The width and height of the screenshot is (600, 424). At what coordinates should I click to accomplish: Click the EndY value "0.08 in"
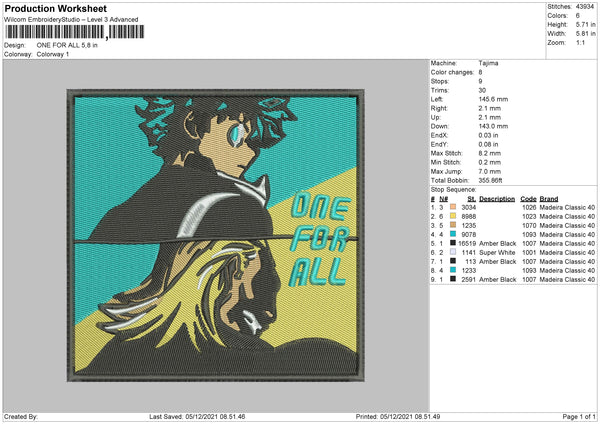pyautogui.click(x=488, y=144)
